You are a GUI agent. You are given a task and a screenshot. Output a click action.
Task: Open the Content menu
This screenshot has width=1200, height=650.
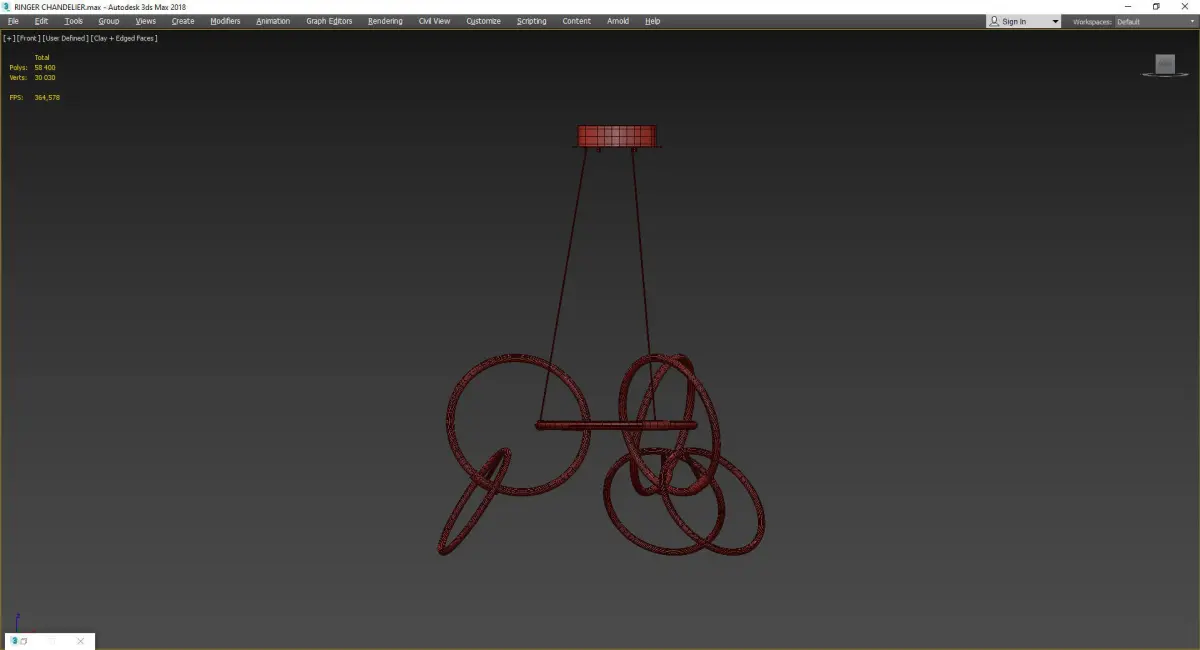click(576, 21)
